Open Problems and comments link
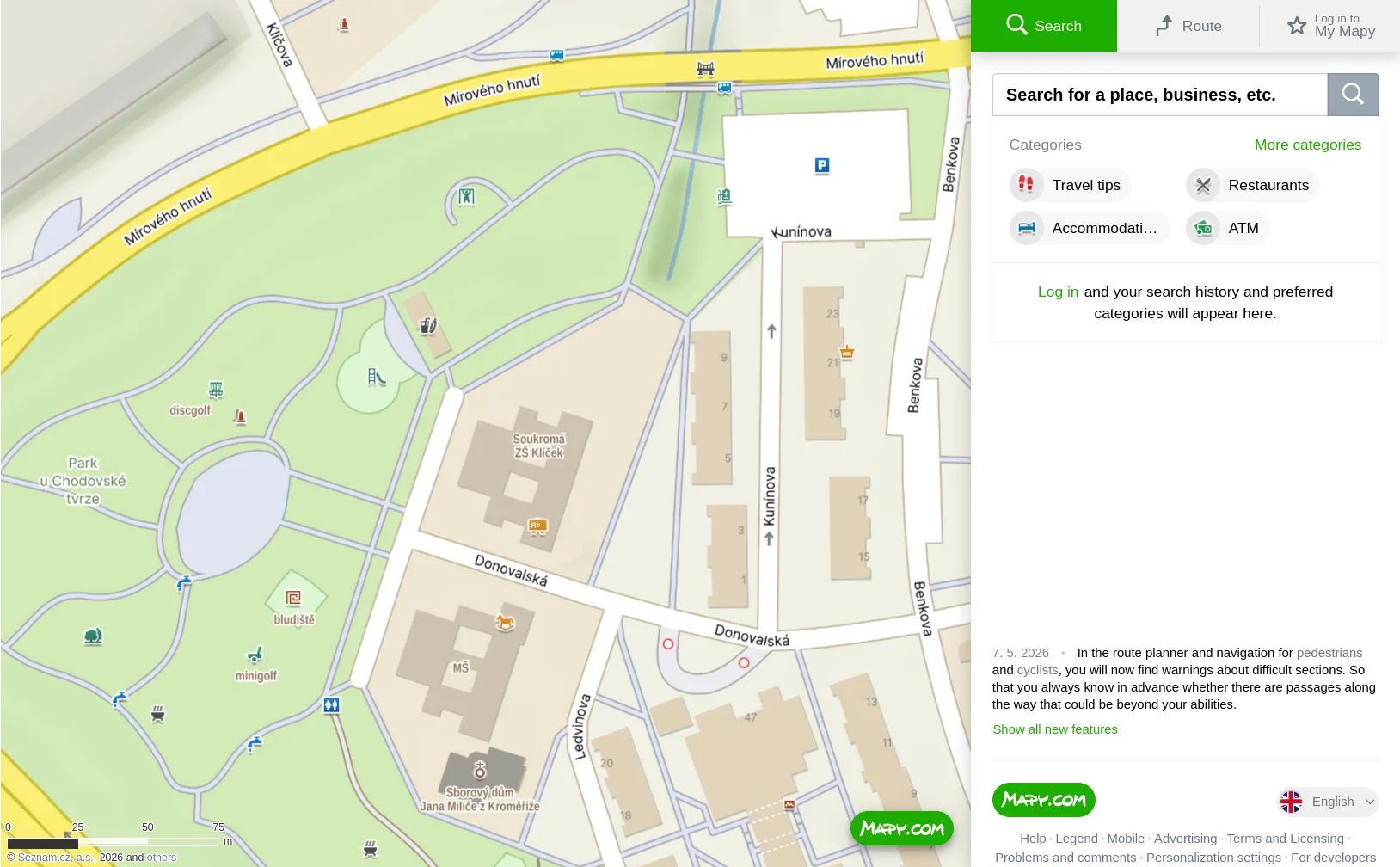 (x=1065, y=858)
